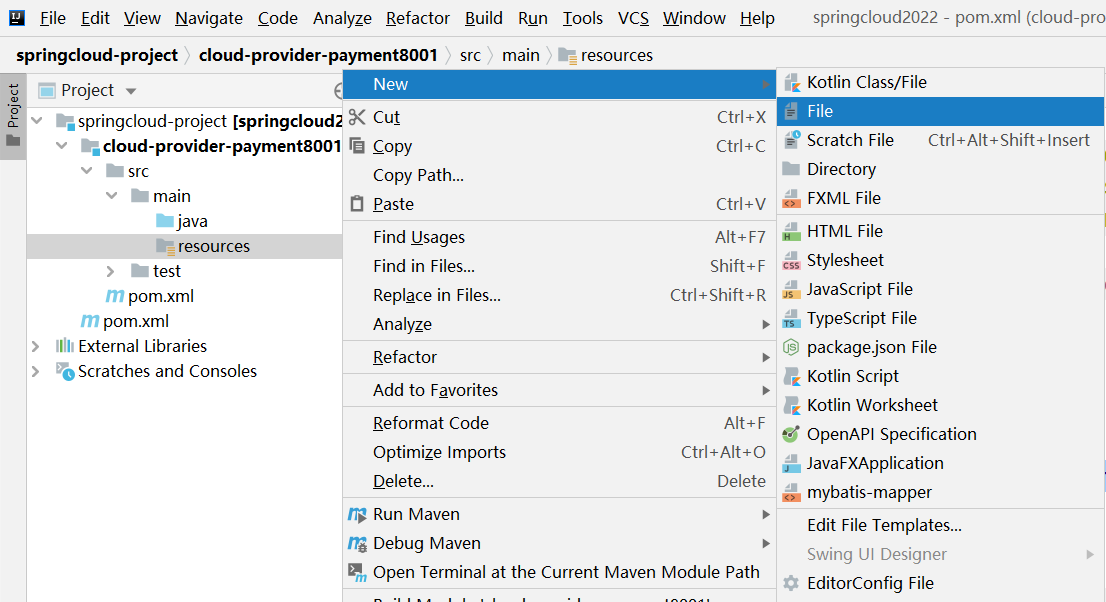Expand the External Libraries node
The image size is (1106, 602).
[35, 347]
